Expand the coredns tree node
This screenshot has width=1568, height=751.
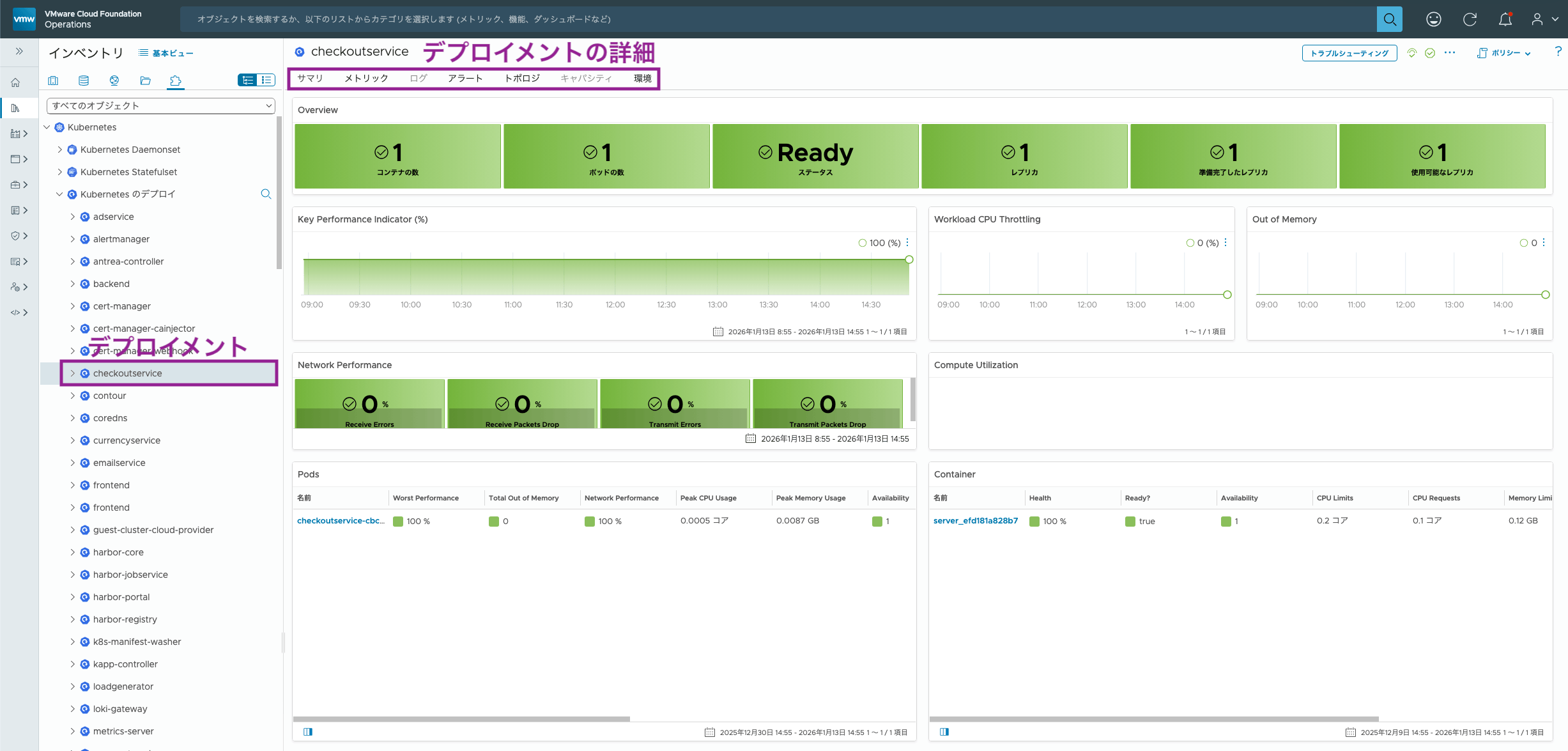point(72,418)
